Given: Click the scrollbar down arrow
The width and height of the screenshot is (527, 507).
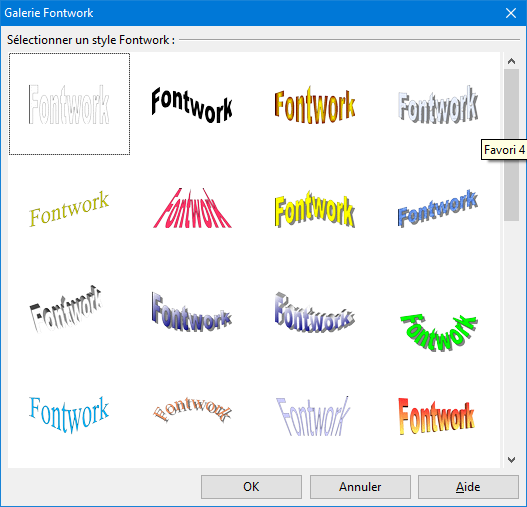Looking at the screenshot, I should pyautogui.click(x=512, y=459).
